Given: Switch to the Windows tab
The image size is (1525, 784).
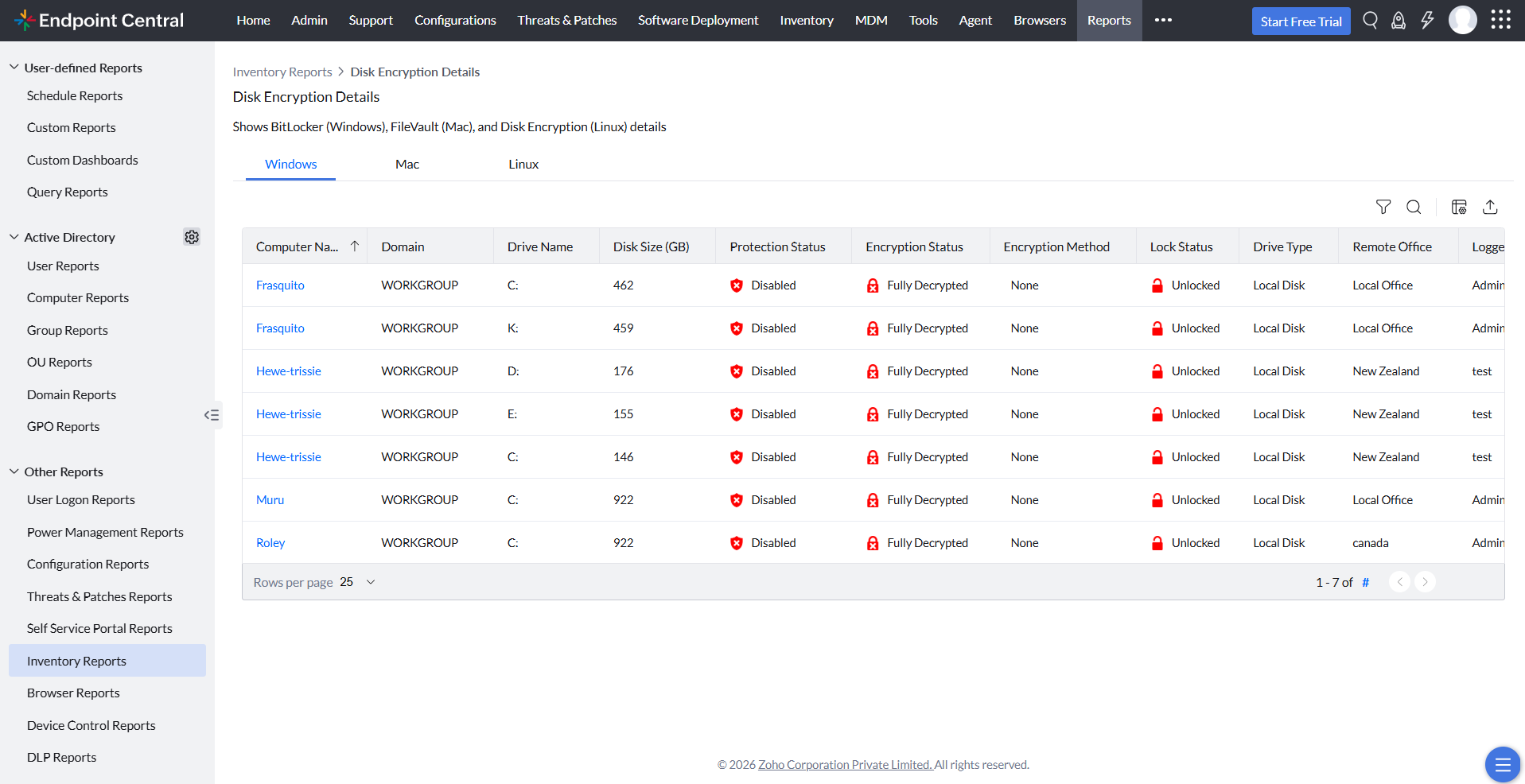Looking at the screenshot, I should tap(290, 164).
